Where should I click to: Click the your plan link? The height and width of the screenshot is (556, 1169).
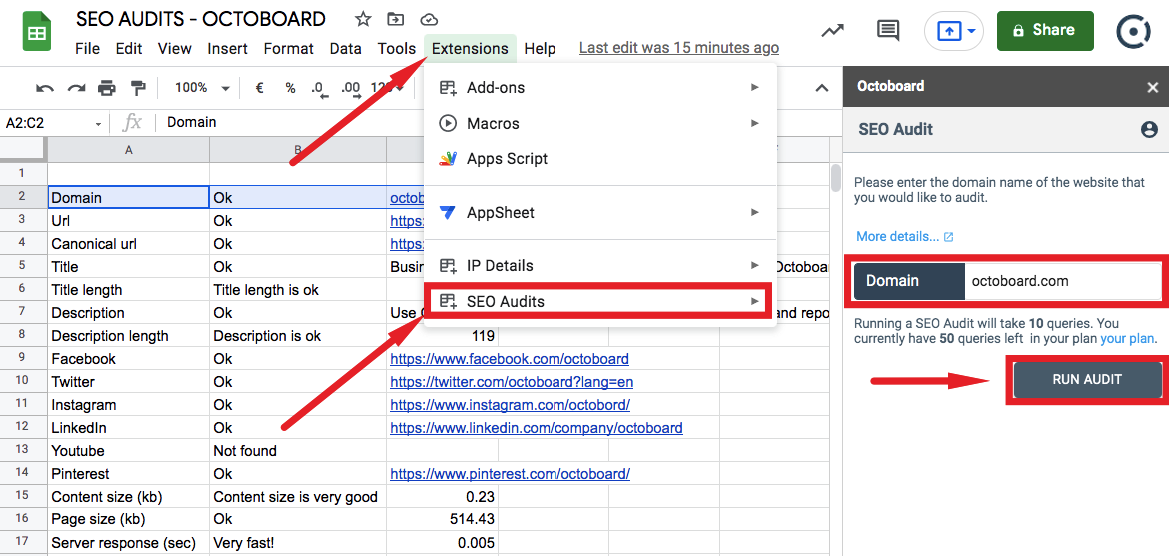tap(1129, 339)
